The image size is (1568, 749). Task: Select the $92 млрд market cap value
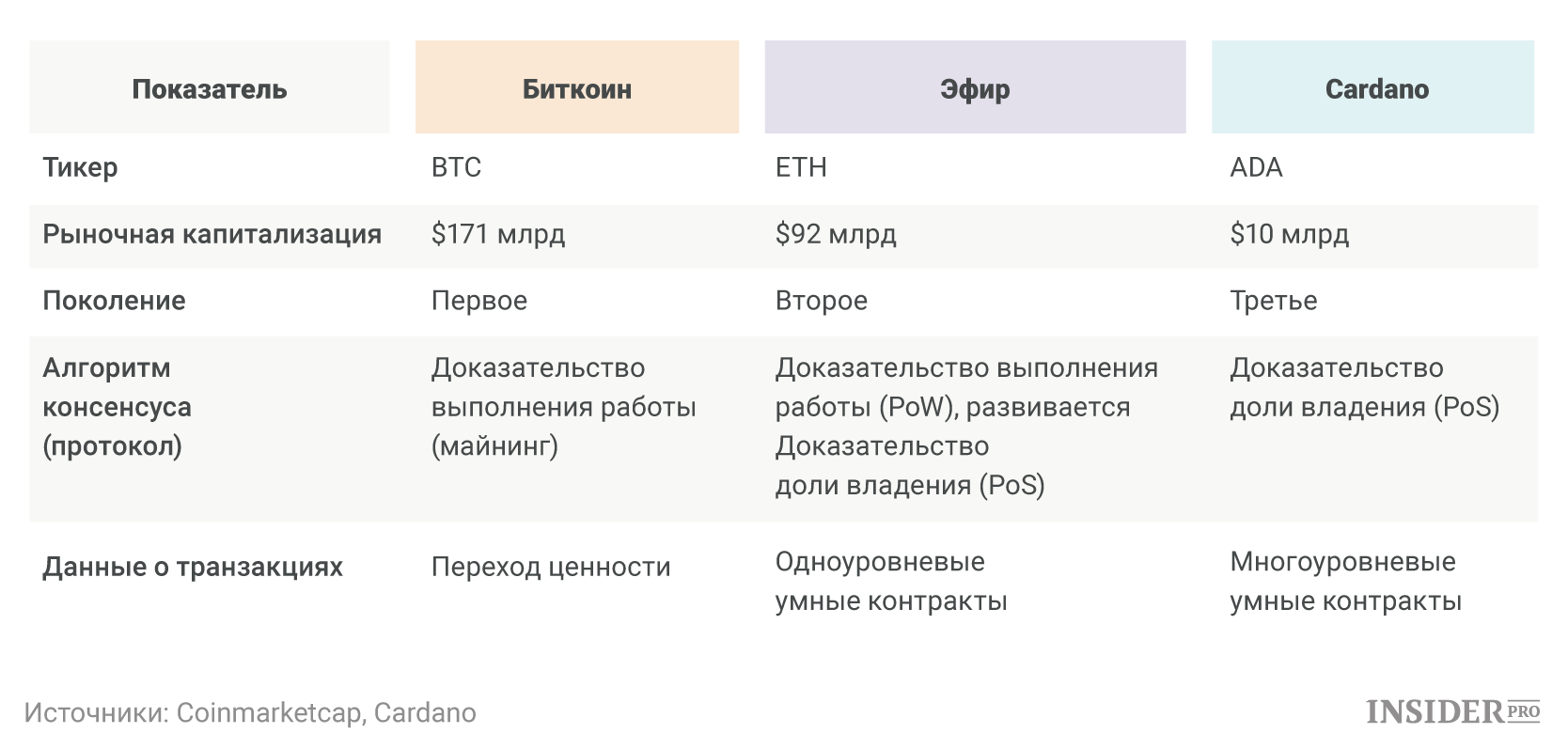click(x=836, y=234)
